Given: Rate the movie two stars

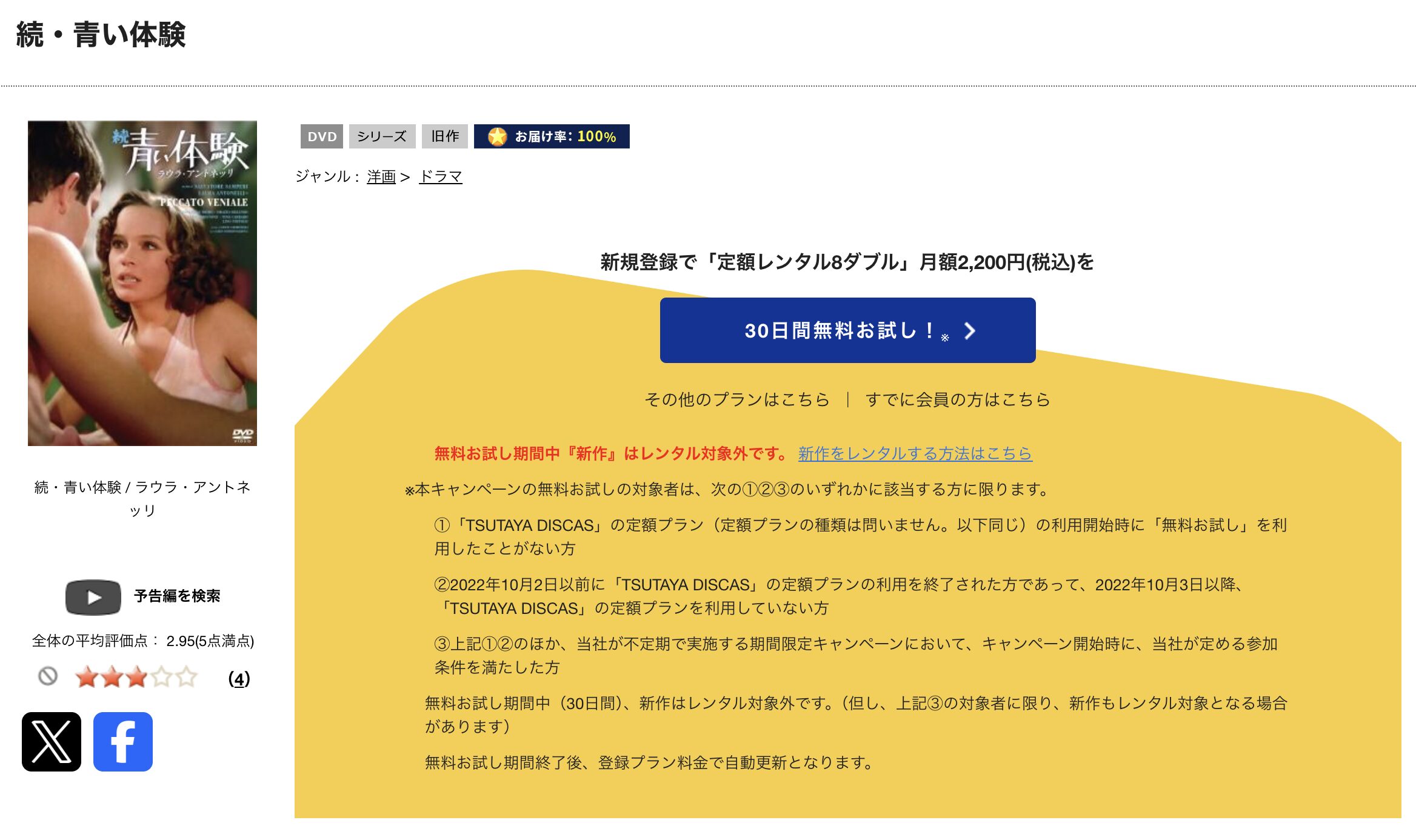Looking at the screenshot, I should pos(112,677).
